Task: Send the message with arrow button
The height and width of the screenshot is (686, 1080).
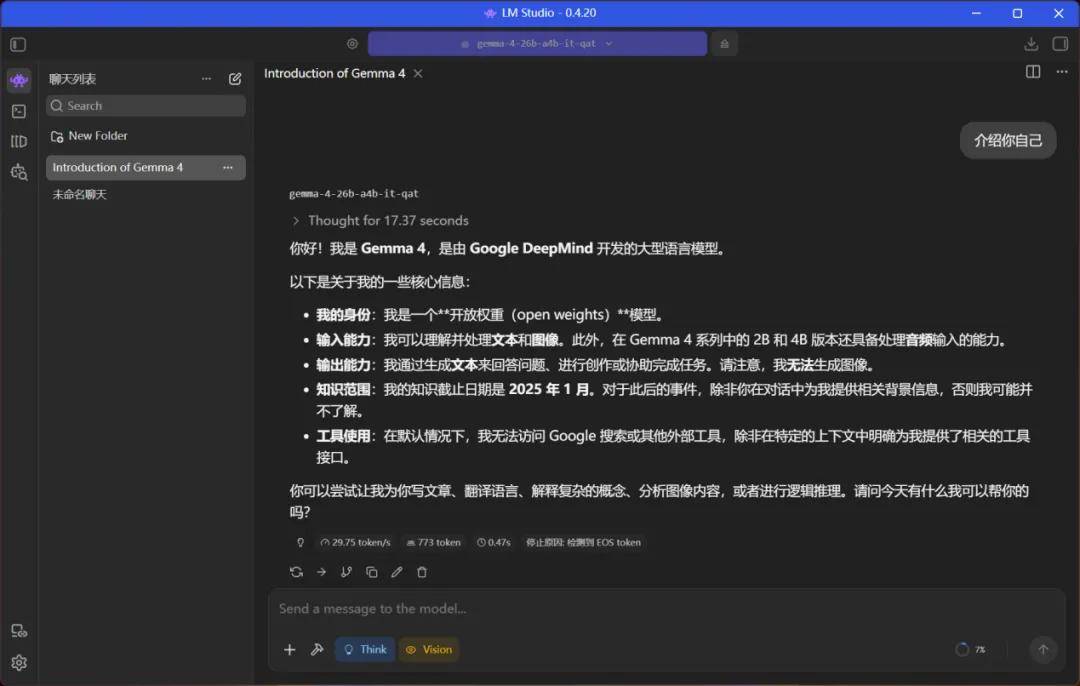Action: tap(1043, 649)
